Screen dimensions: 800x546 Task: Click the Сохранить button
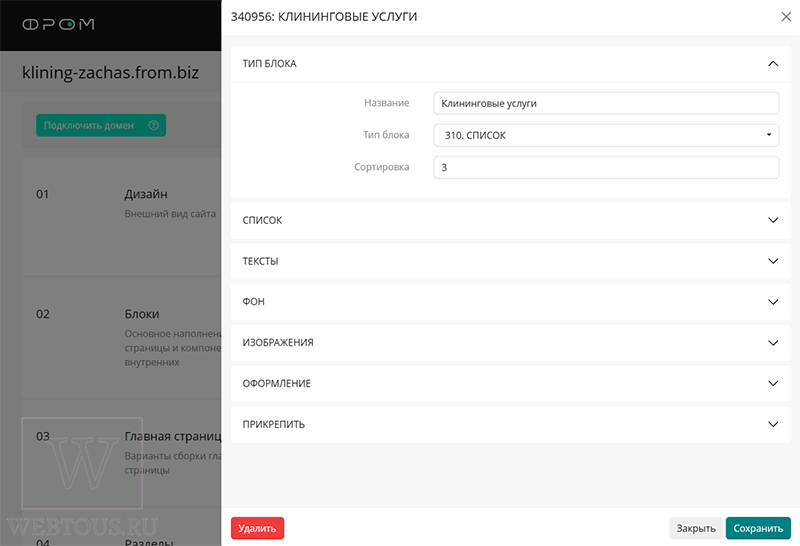pos(758,528)
